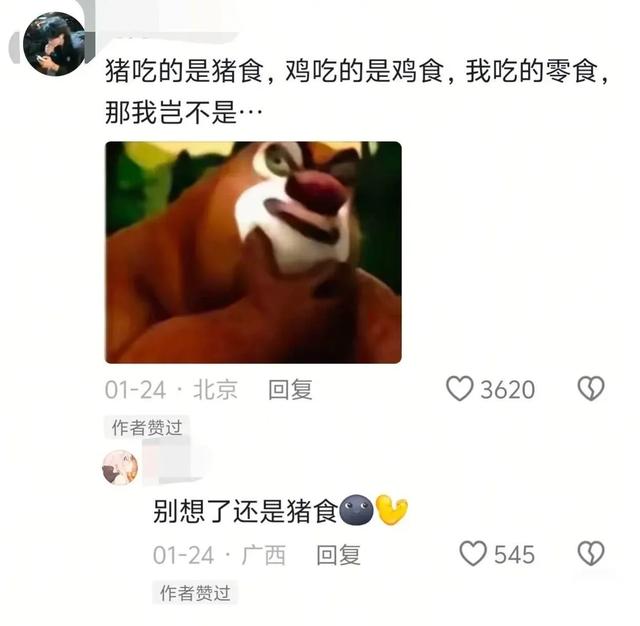Open the reply author's small avatar
Image resolution: width=640 pixels, height=626 pixels.
120,468
